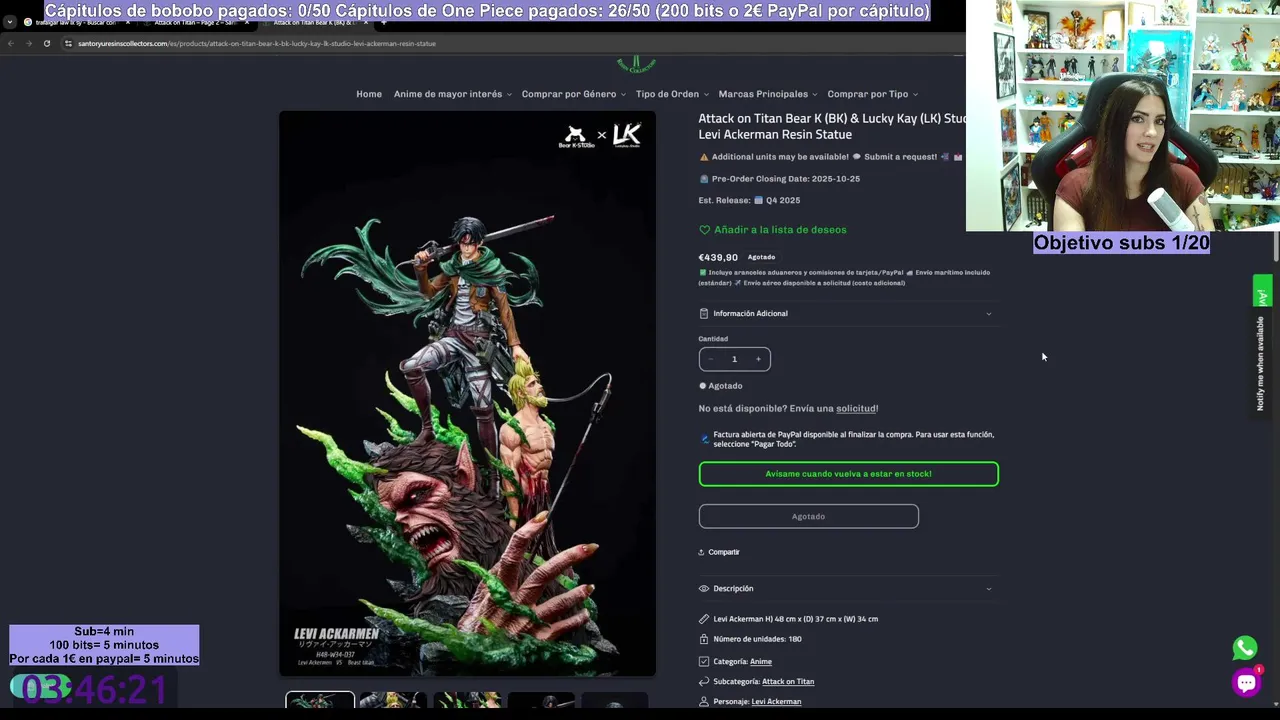Click the 'Attack on Titan Bear K' product title

point(832,126)
